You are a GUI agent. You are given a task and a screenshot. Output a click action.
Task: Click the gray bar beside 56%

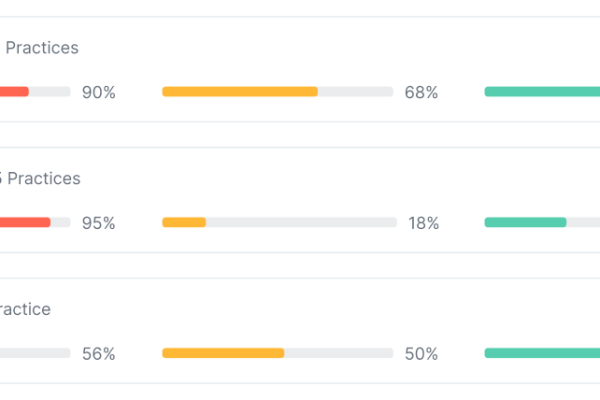(x=35, y=353)
